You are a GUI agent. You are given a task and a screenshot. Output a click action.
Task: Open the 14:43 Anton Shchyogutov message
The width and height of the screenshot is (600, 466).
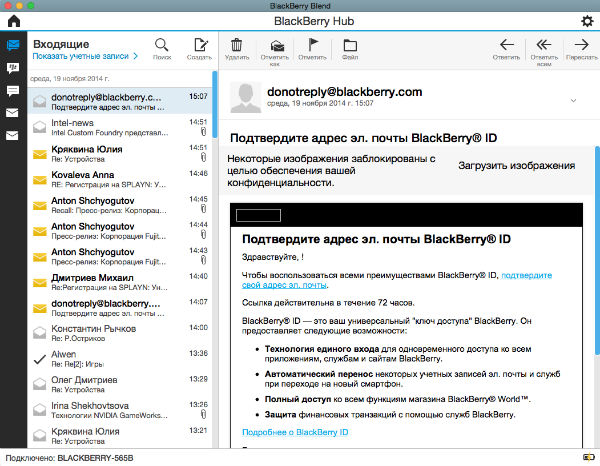coord(120,255)
